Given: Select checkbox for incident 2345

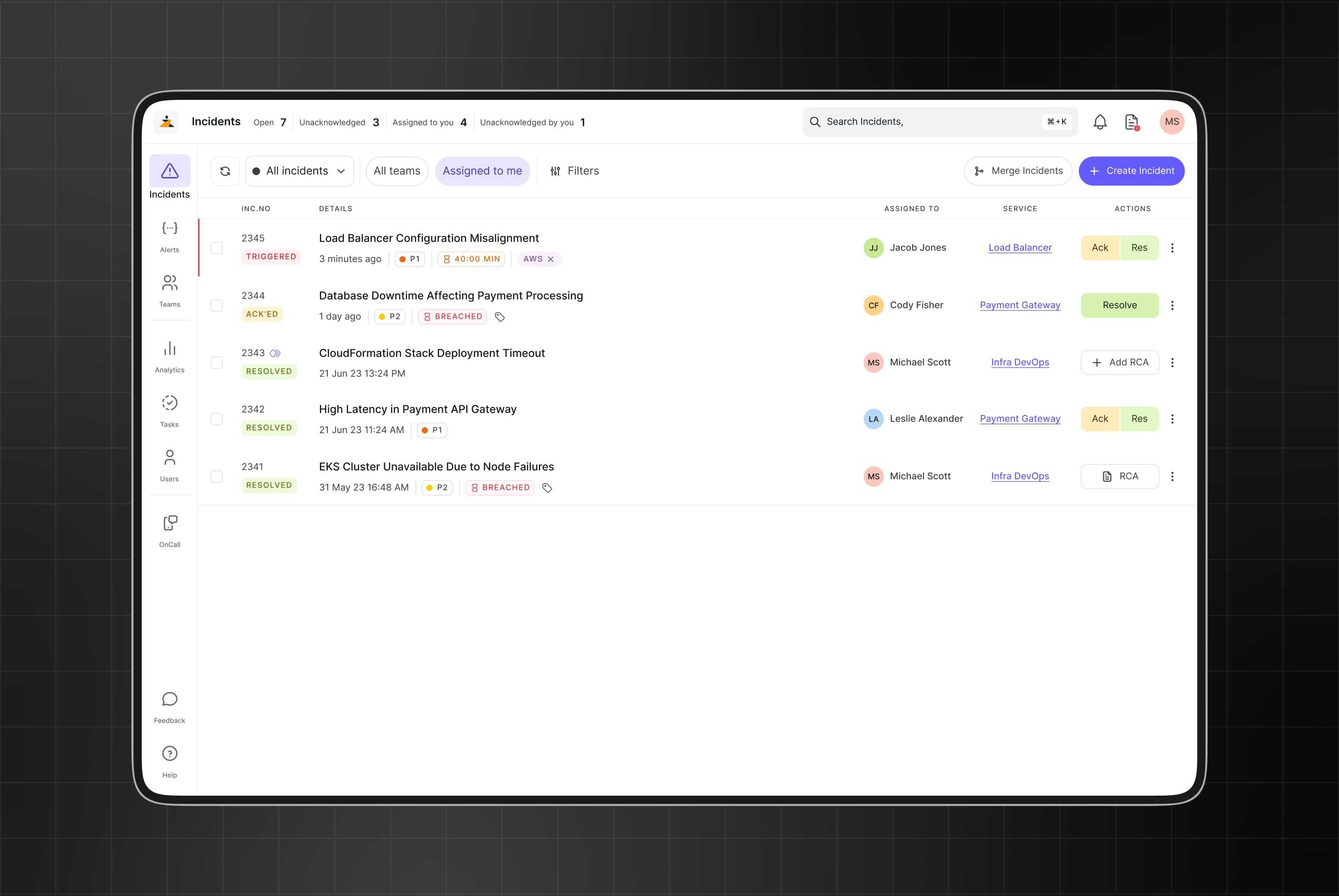Looking at the screenshot, I should (217, 247).
